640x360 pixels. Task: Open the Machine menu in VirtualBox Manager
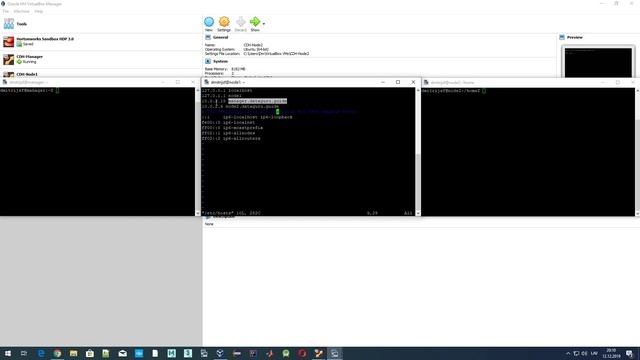(x=21, y=11)
